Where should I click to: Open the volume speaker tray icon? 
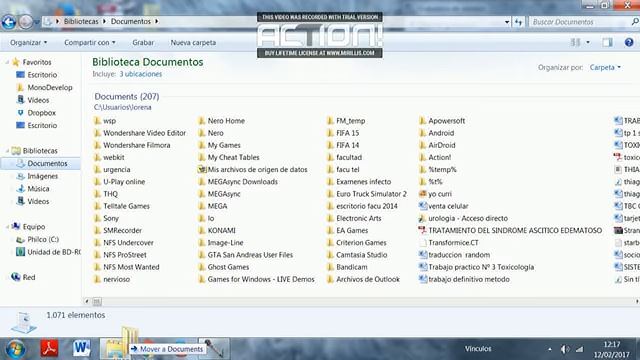tap(564, 349)
